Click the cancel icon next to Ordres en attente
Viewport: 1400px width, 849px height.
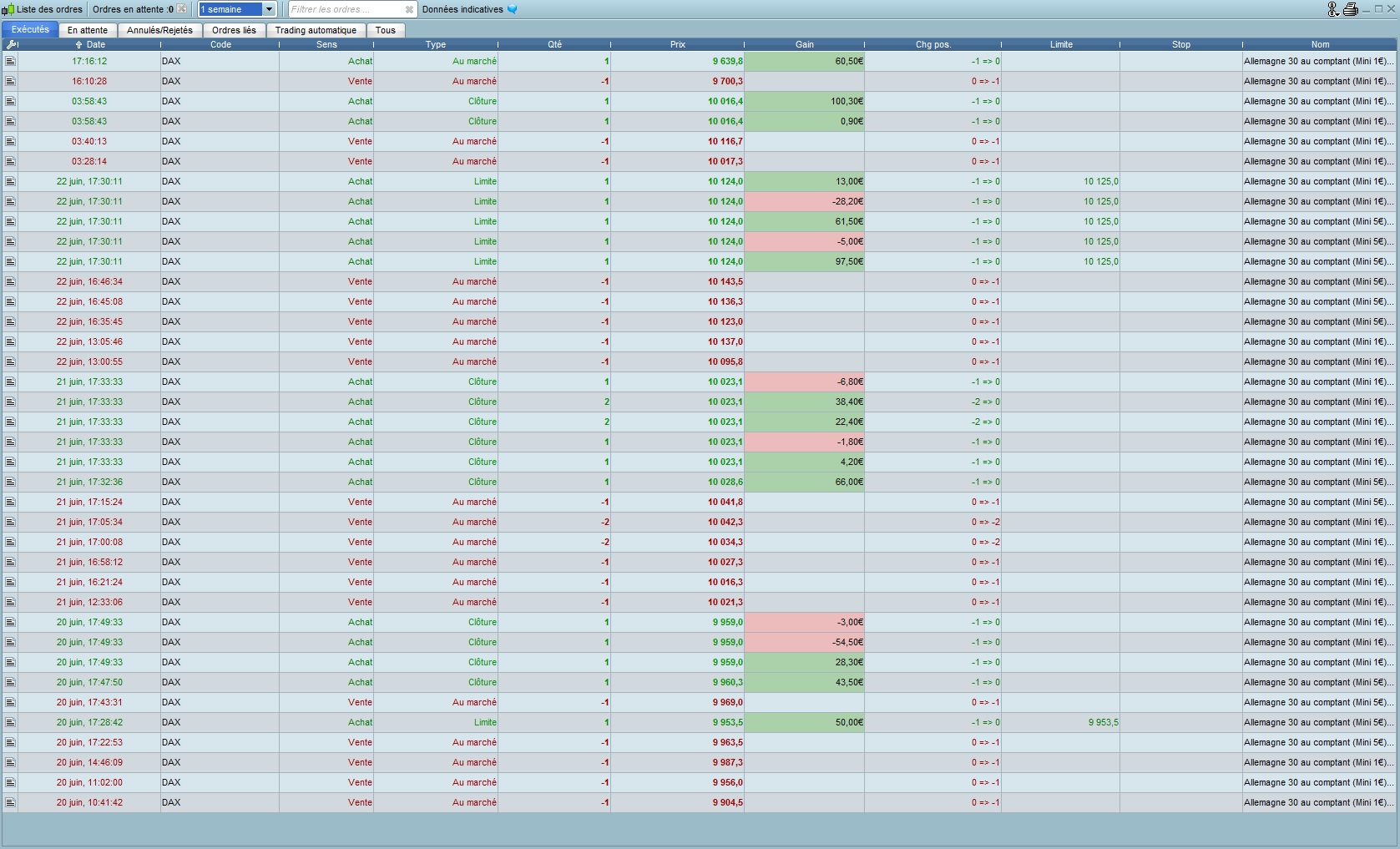coord(182,9)
